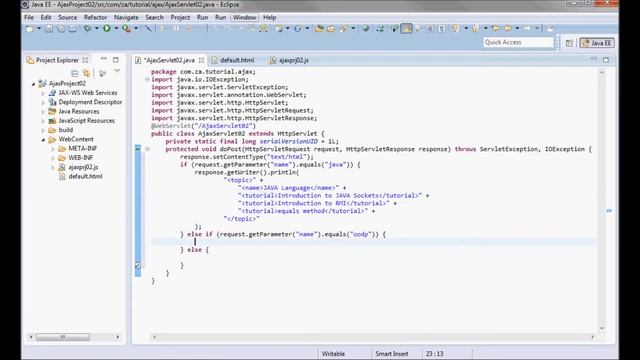Click the 23 : 13 cursor position status
Viewport: 640px width, 360px height.
(x=434, y=353)
